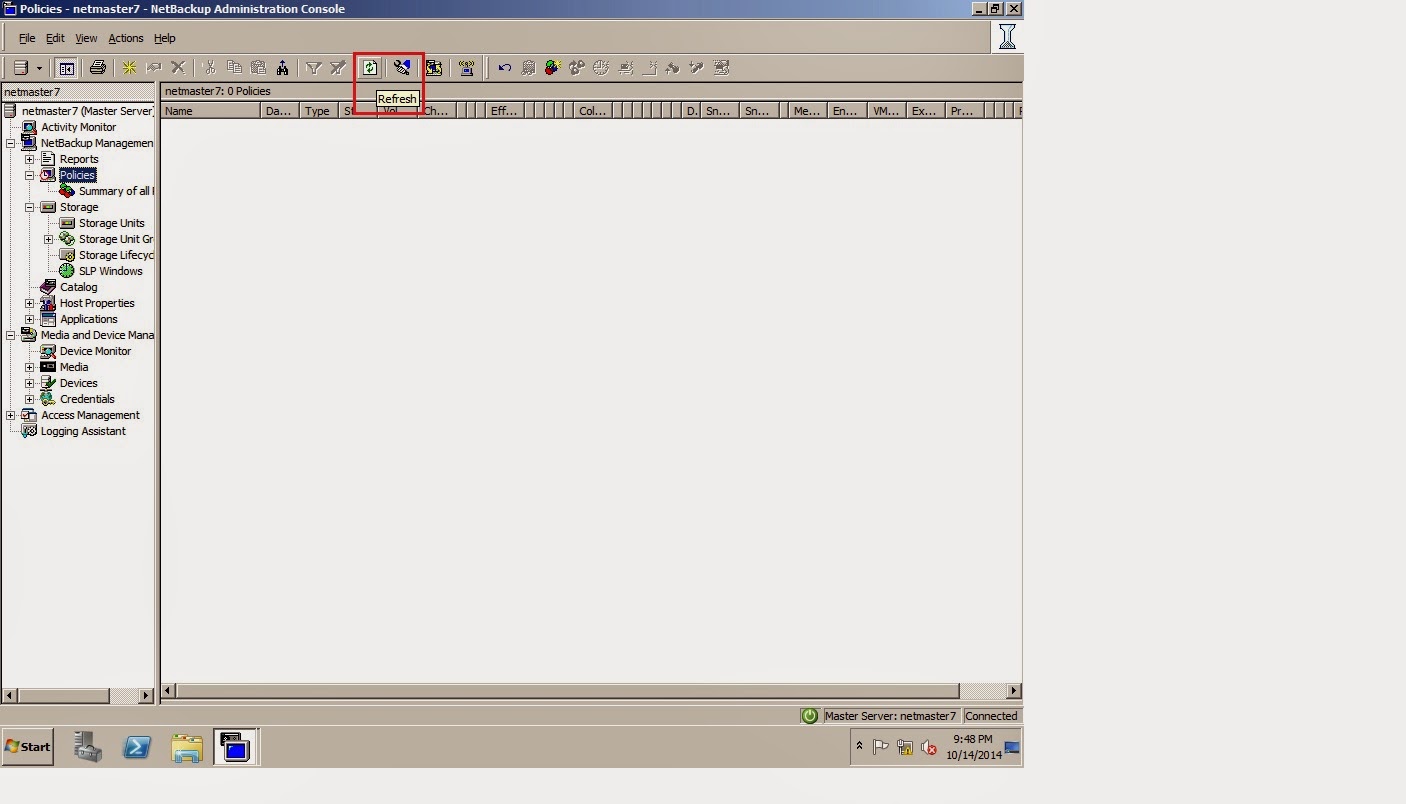This screenshot has height=804, width=1406.
Task: Expand the Access Management node
Action: pos(11,415)
